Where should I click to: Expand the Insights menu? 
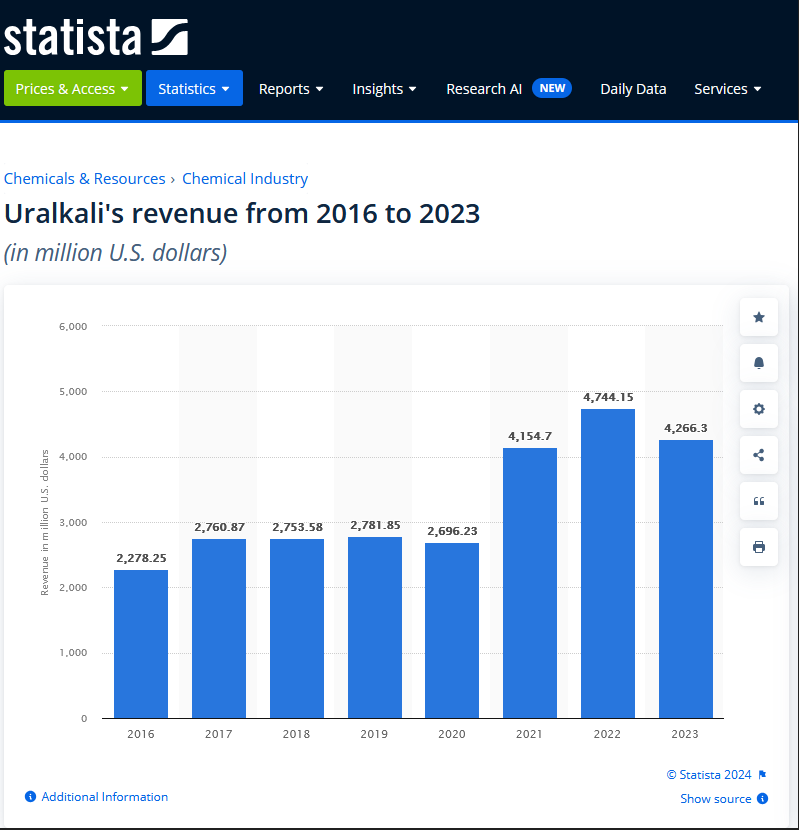click(x=384, y=89)
